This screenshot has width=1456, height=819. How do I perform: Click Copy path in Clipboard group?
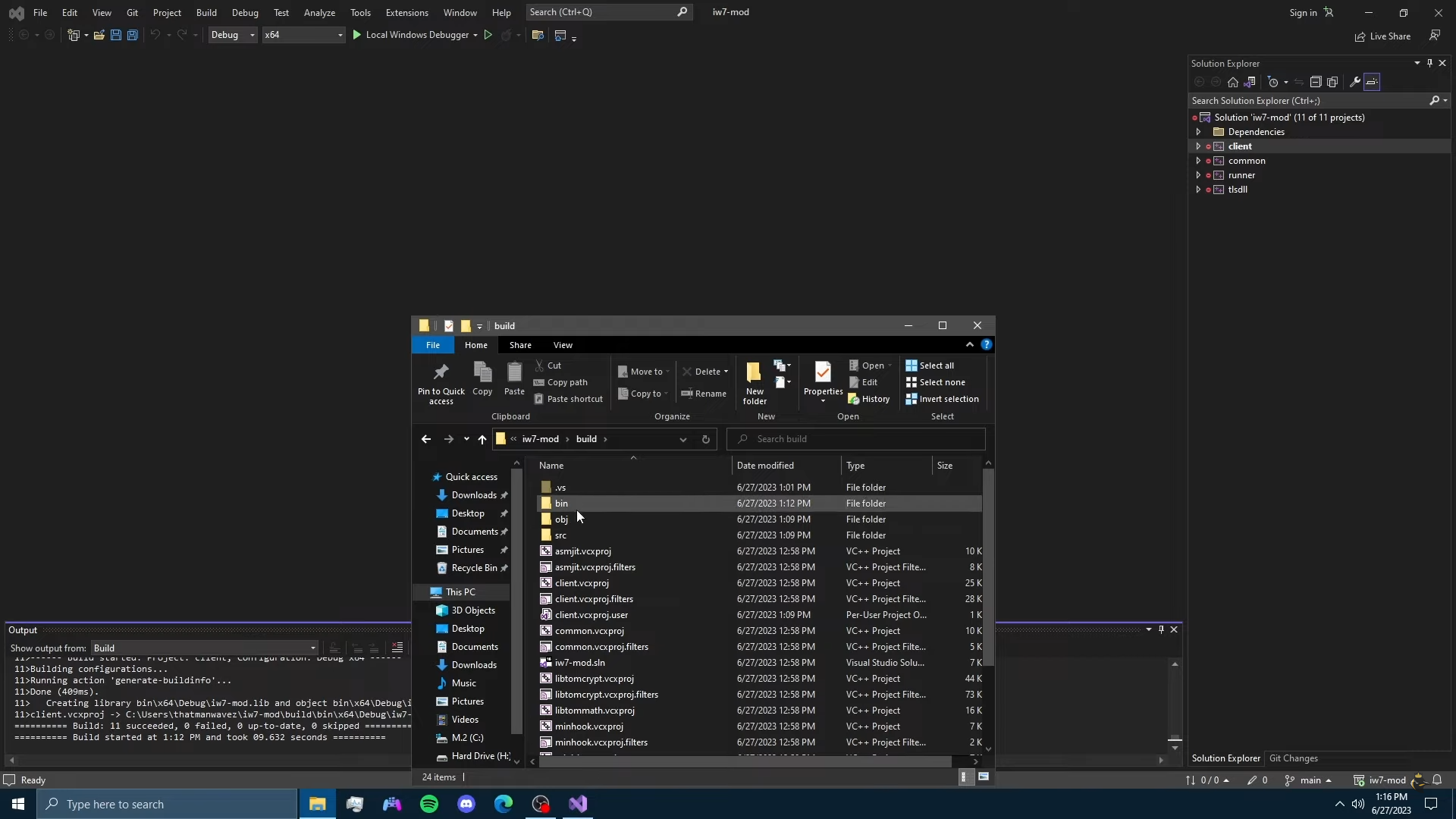coord(566,382)
